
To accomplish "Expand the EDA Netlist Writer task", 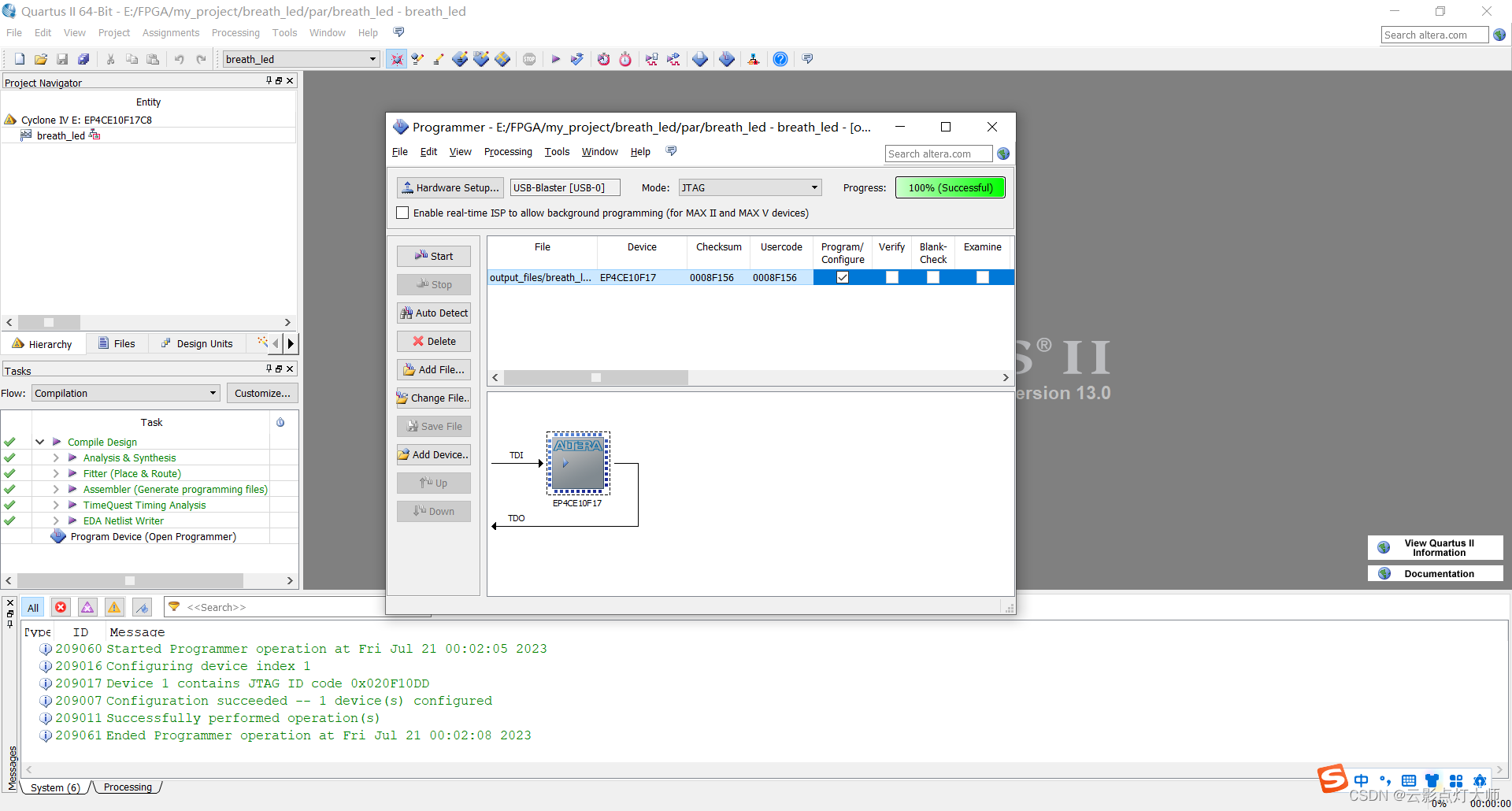I will pyautogui.click(x=56, y=520).
